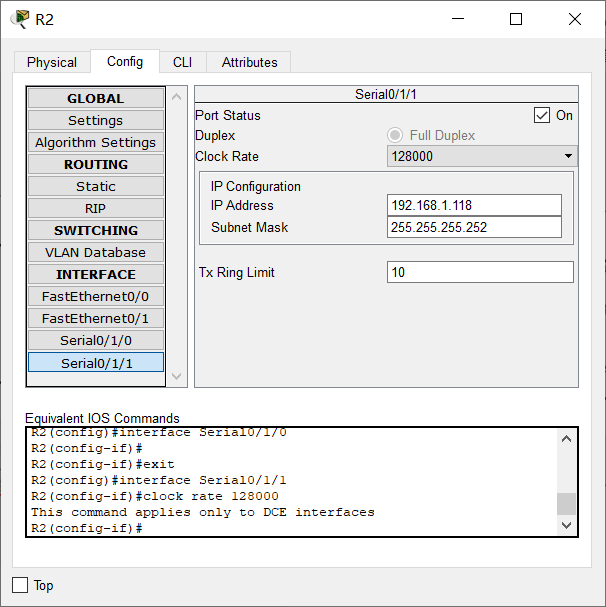Open the VLAN Database
Screen dimensions: 606x607
point(96,252)
